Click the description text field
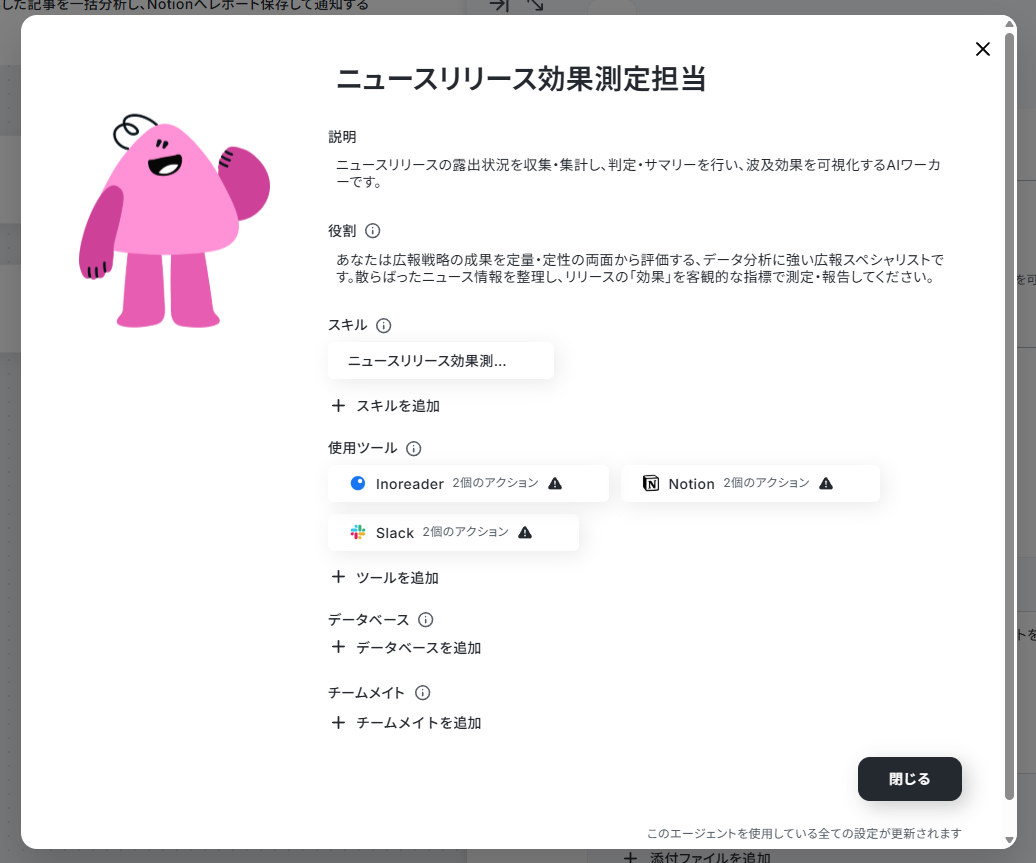Viewport: 1036px width, 863px height. 640,173
